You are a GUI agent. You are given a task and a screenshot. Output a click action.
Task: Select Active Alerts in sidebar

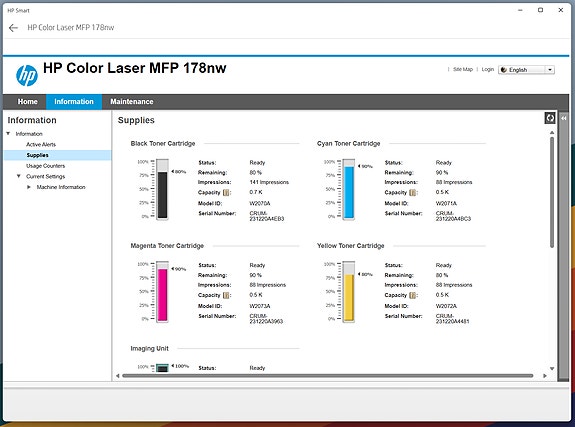[41, 145]
